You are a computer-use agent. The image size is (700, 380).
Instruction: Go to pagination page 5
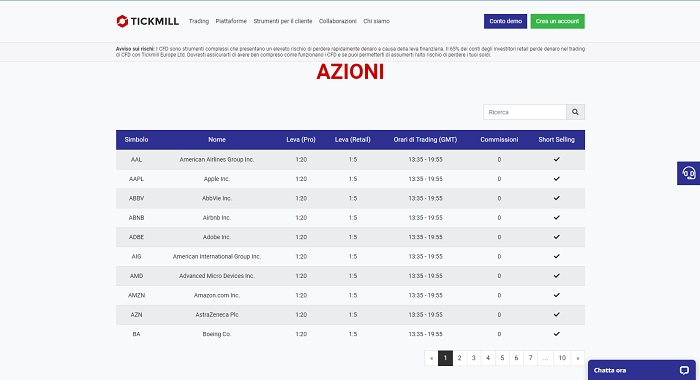pos(502,358)
